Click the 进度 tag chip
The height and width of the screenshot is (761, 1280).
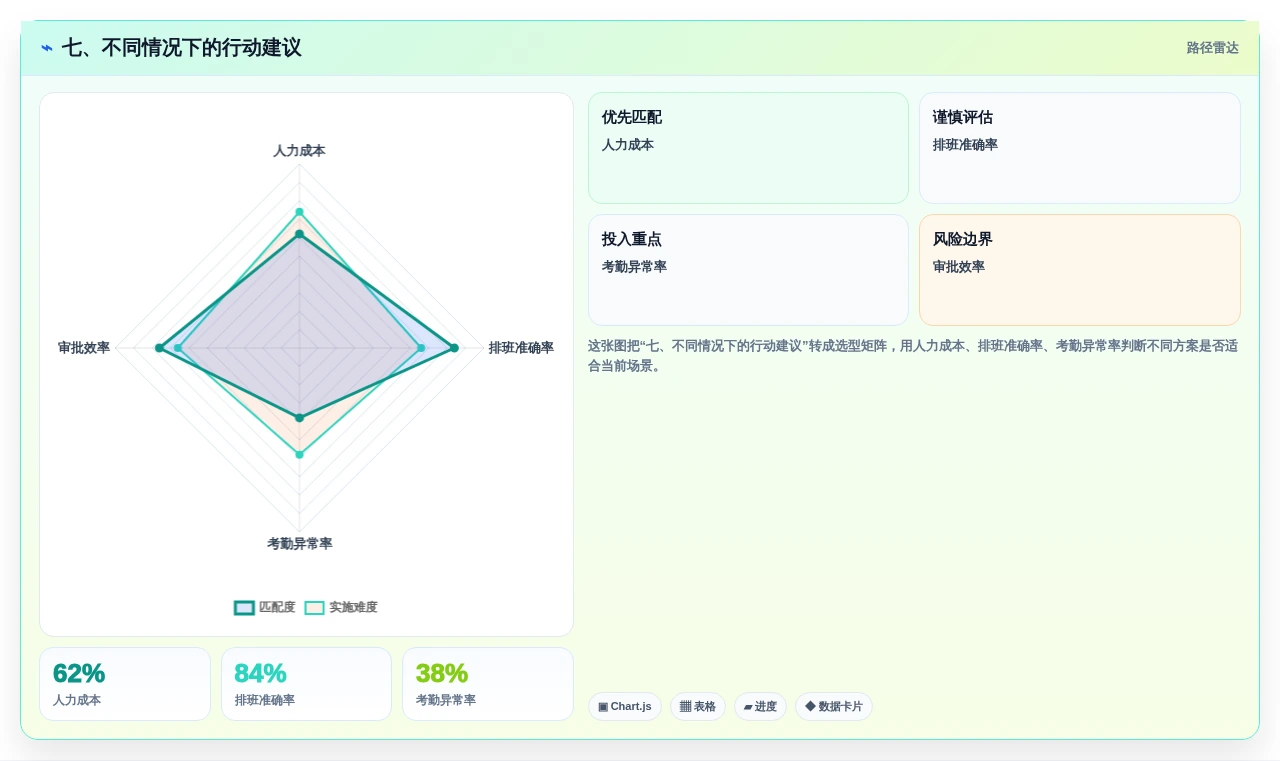760,706
